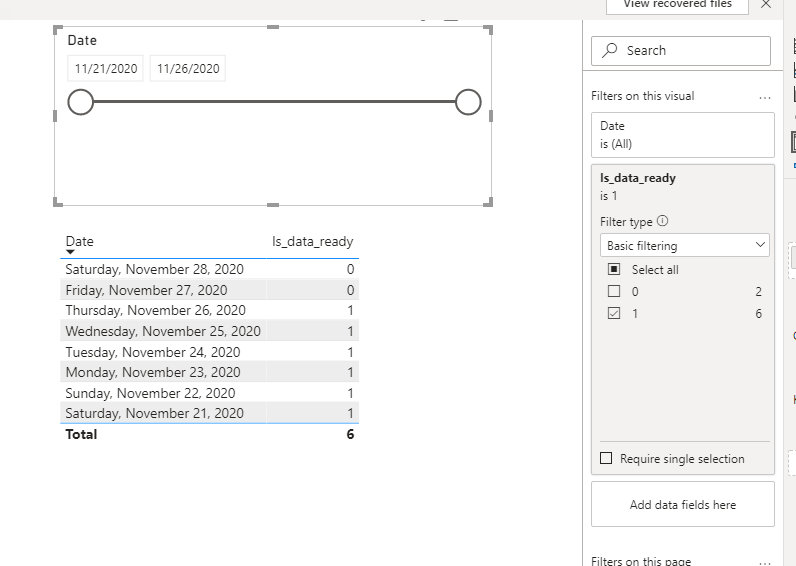Click the count 2 beside filter value 0
Screen dimensions: 796x566
coord(758,291)
